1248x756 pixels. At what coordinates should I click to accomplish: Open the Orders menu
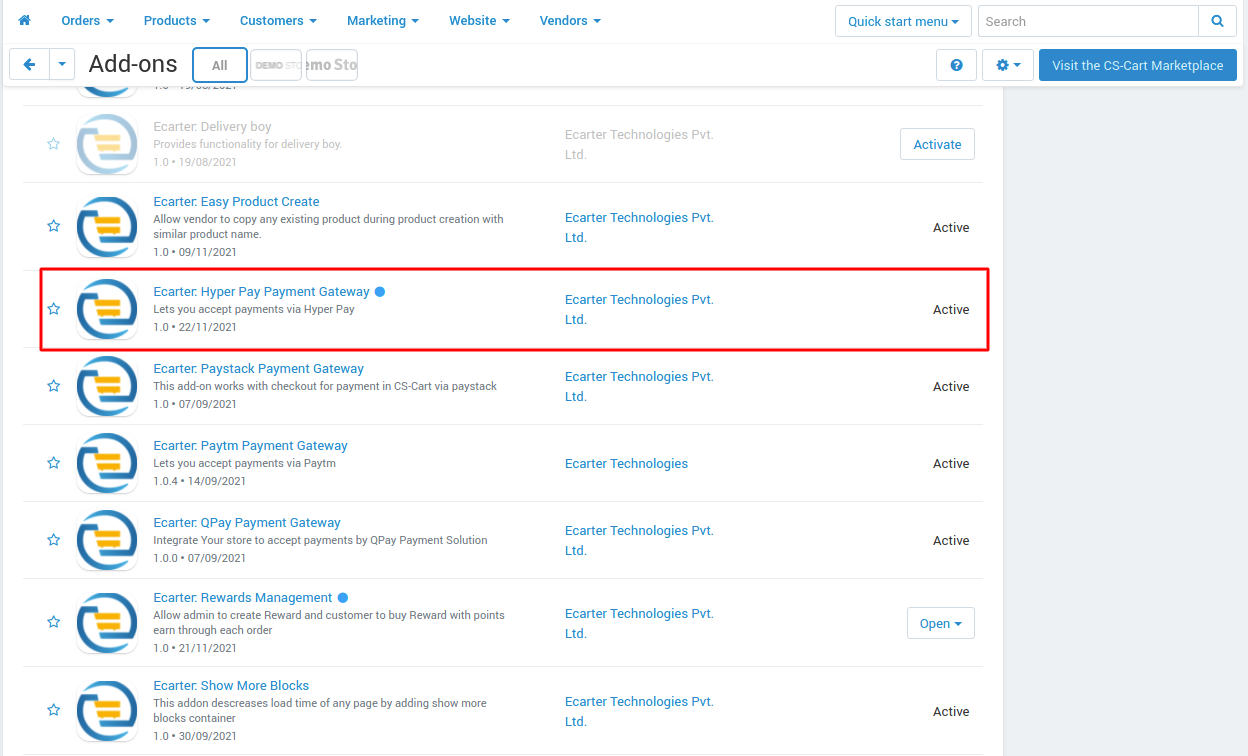pyautogui.click(x=87, y=21)
